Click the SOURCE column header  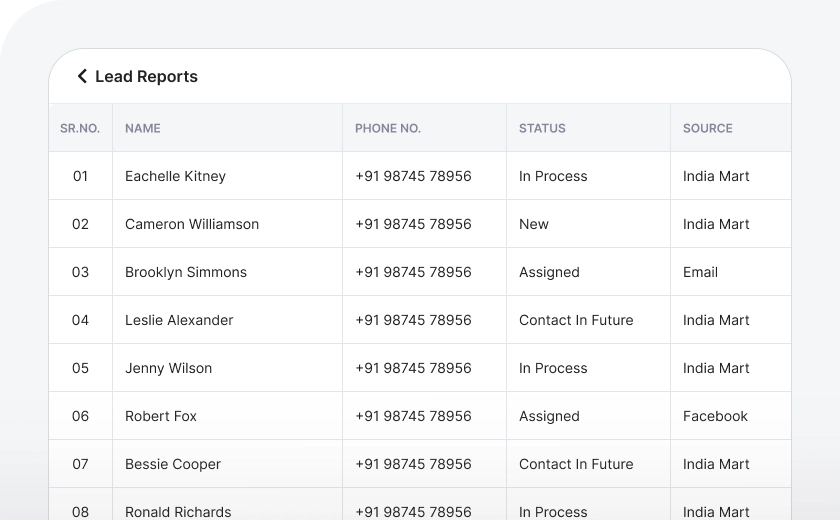(x=708, y=128)
